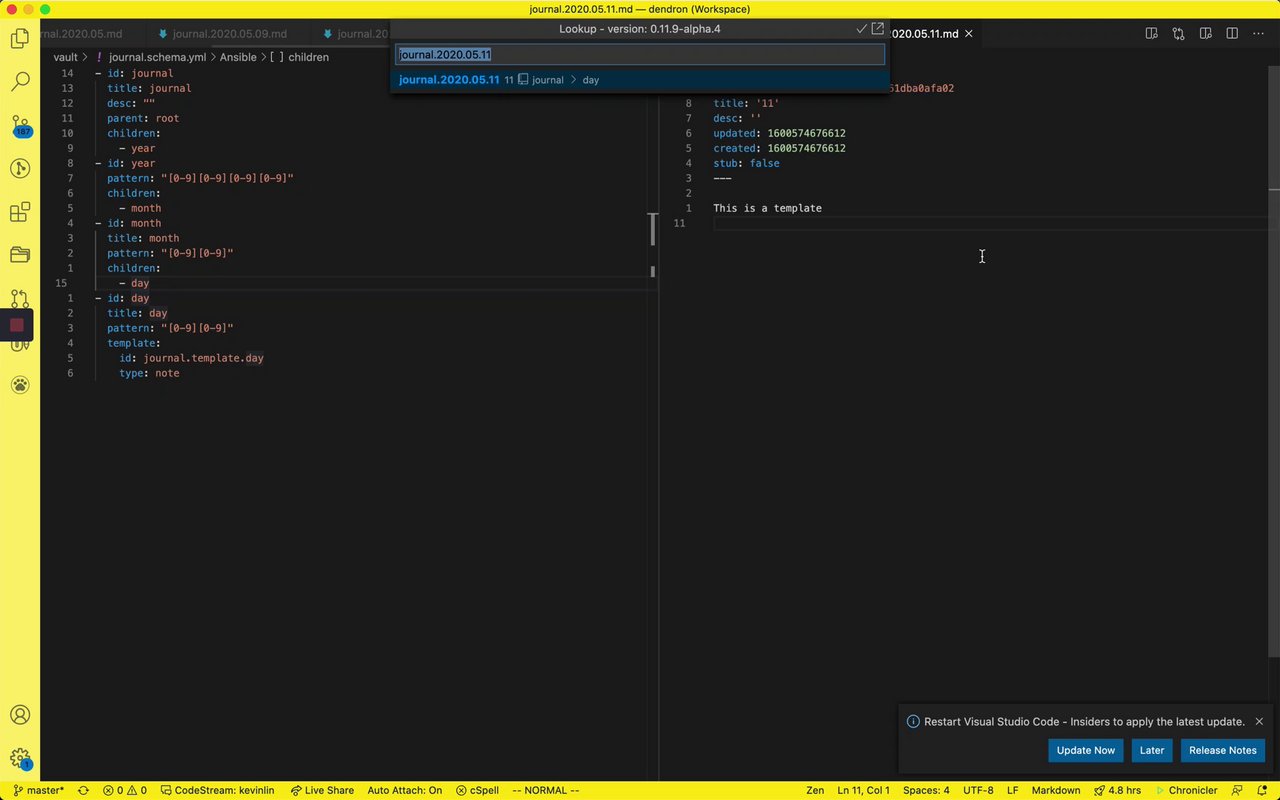This screenshot has height=800, width=1280.
Task: Open the Search view in activity bar
Action: pyautogui.click(x=20, y=82)
